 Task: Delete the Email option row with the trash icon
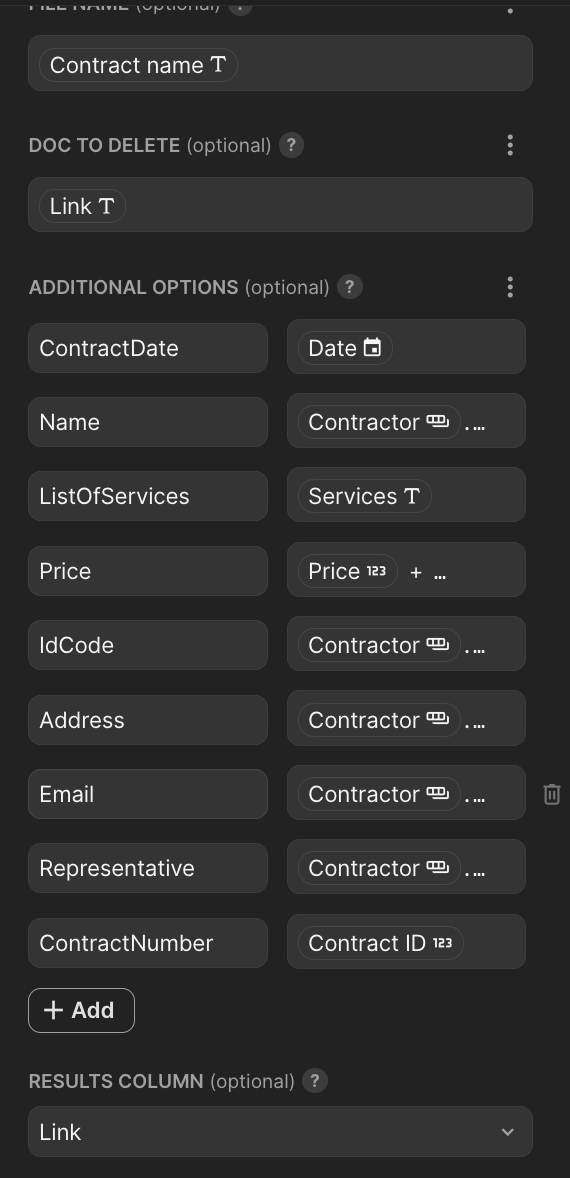pos(552,794)
